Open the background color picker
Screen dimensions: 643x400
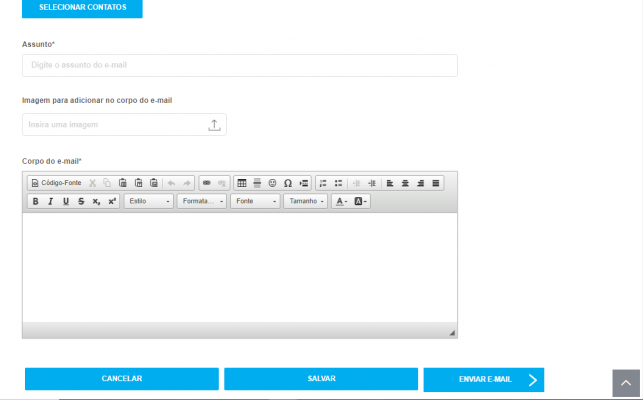tap(360, 201)
